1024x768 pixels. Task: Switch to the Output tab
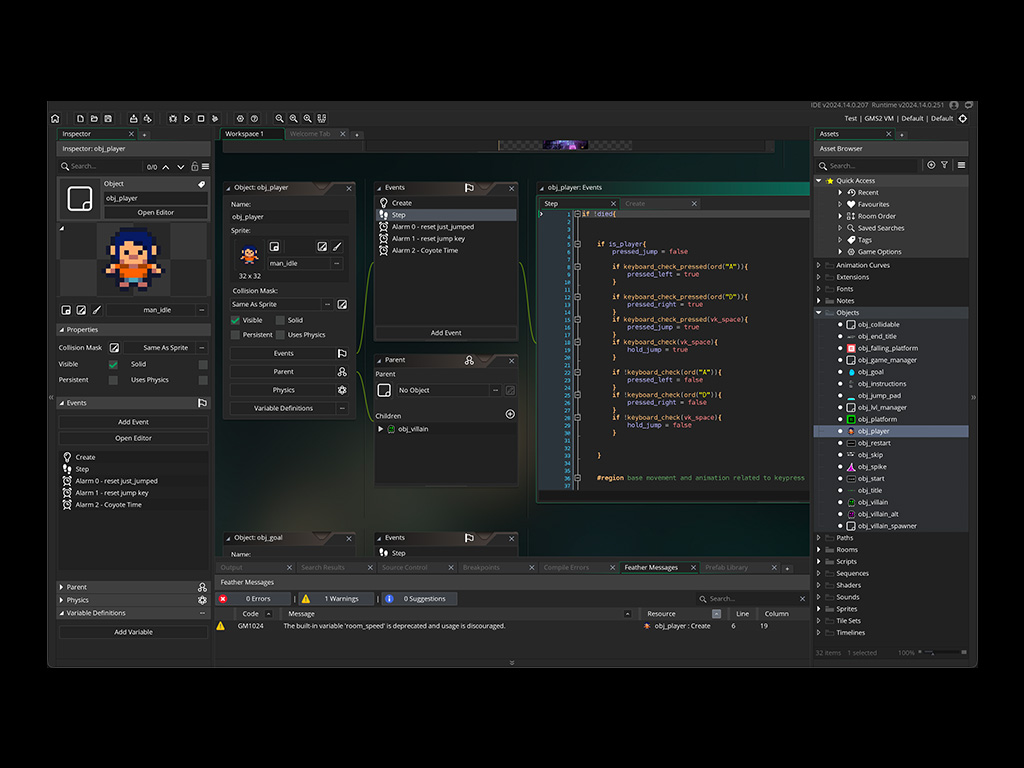[231, 567]
